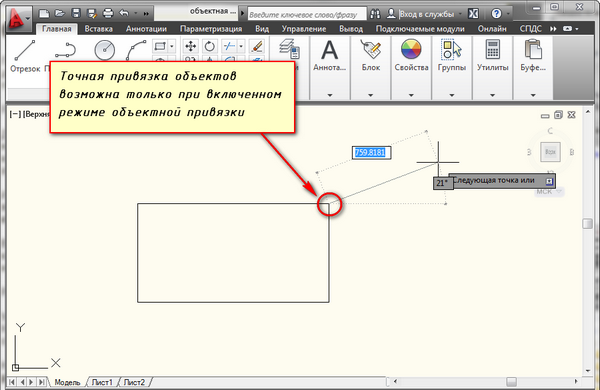Expand the undo history dropdown arrow

point(135,14)
